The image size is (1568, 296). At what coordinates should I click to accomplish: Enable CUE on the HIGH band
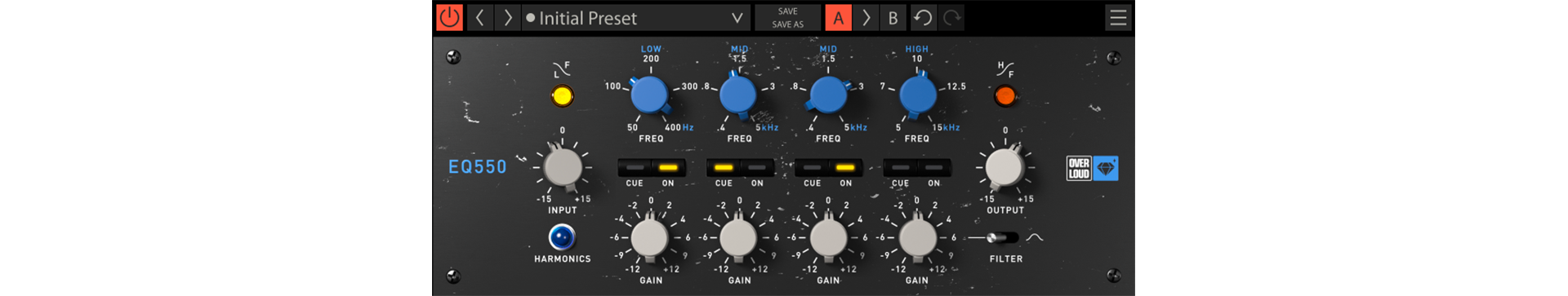(x=900, y=167)
